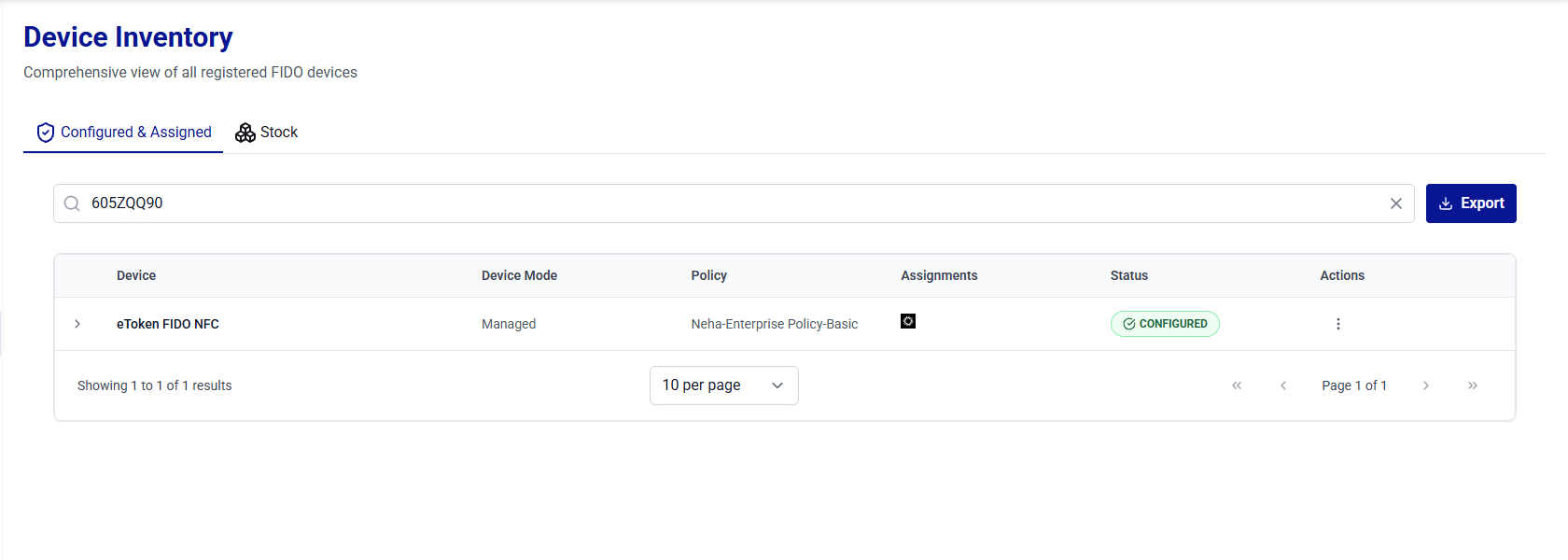
Task: Switch to the Stock tab
Action: pyautogui.click(x=267, y=133)
